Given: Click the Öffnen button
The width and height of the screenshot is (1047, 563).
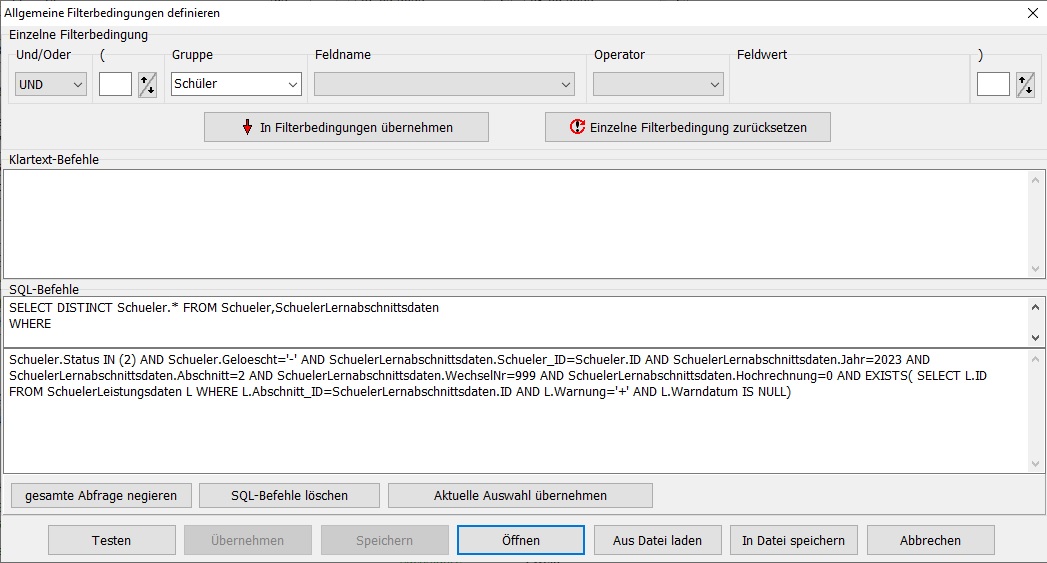Looking at the screenshot, I should click(x=521, y=540).
